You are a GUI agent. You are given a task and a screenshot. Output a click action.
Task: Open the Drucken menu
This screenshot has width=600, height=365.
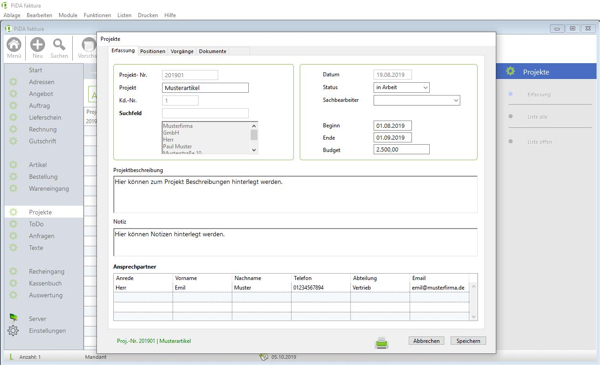[x=148, y=15]
